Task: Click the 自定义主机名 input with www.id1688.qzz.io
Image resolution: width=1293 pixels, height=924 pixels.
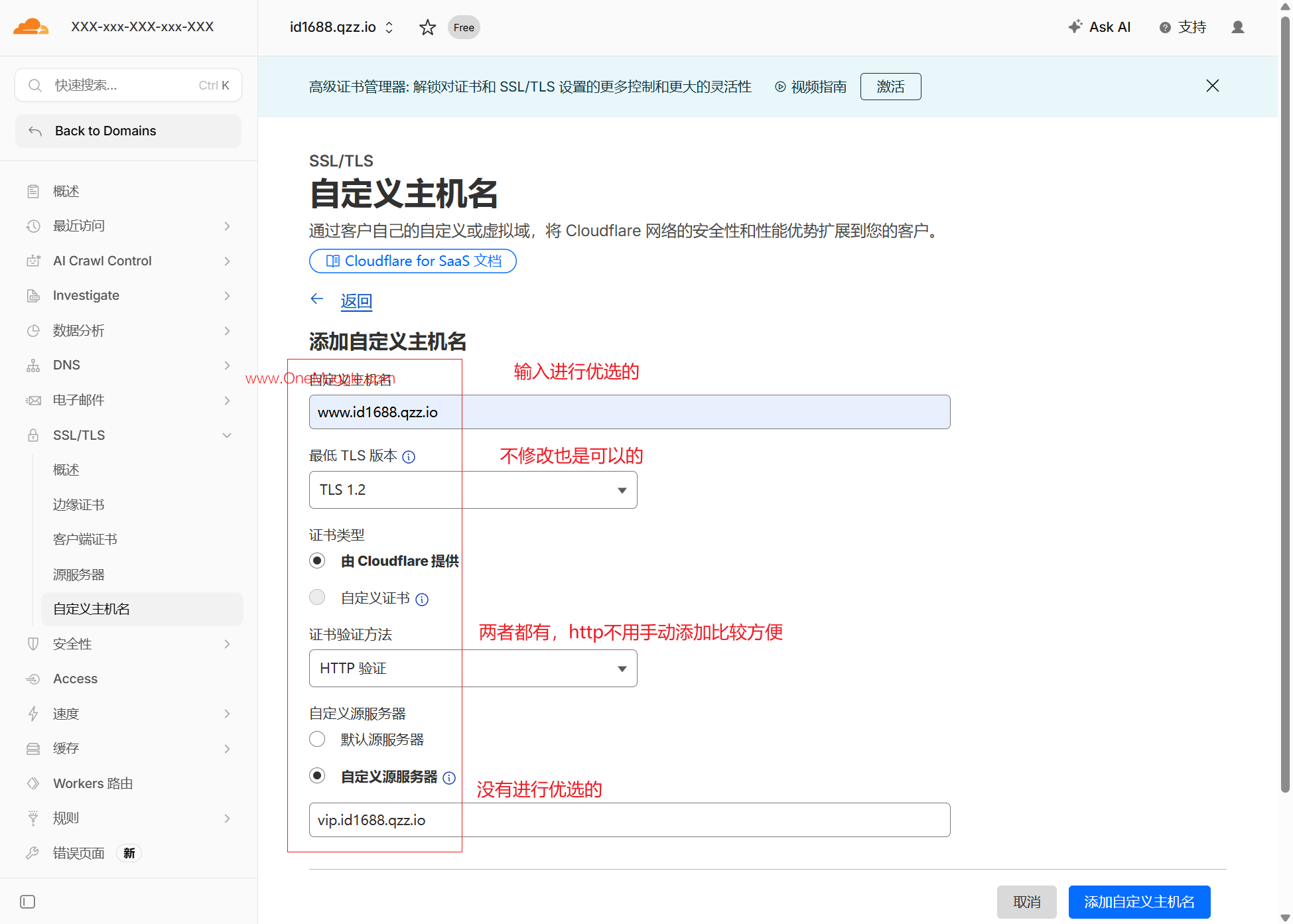Action: tap(630, 412)
